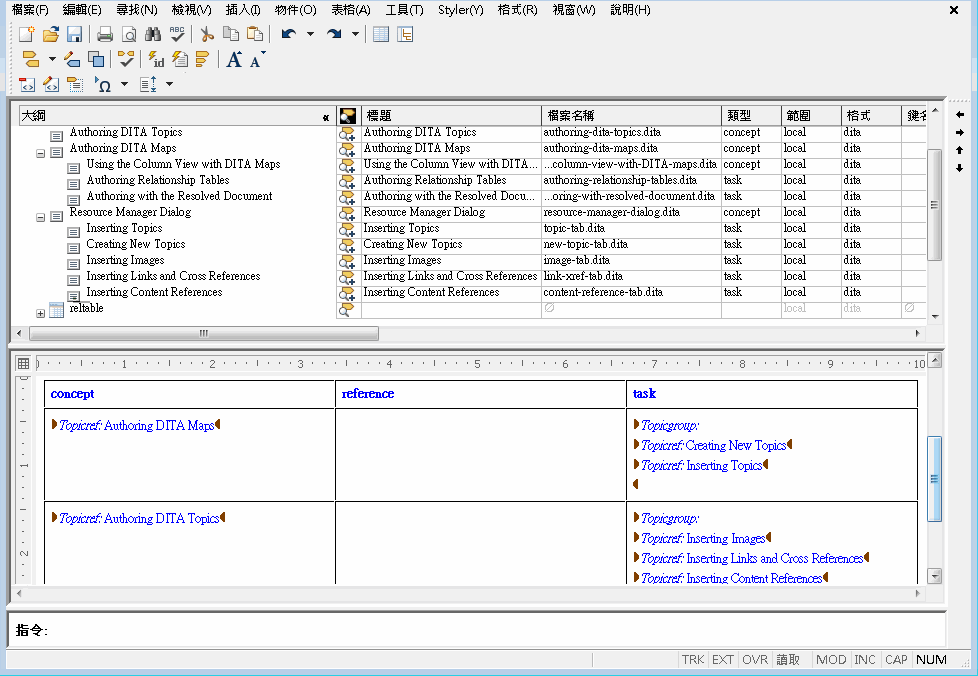The image size is (978, 676).
Task: Collapse the Authoring DITA Maps tree node
Action: click(x=41, y=153)
